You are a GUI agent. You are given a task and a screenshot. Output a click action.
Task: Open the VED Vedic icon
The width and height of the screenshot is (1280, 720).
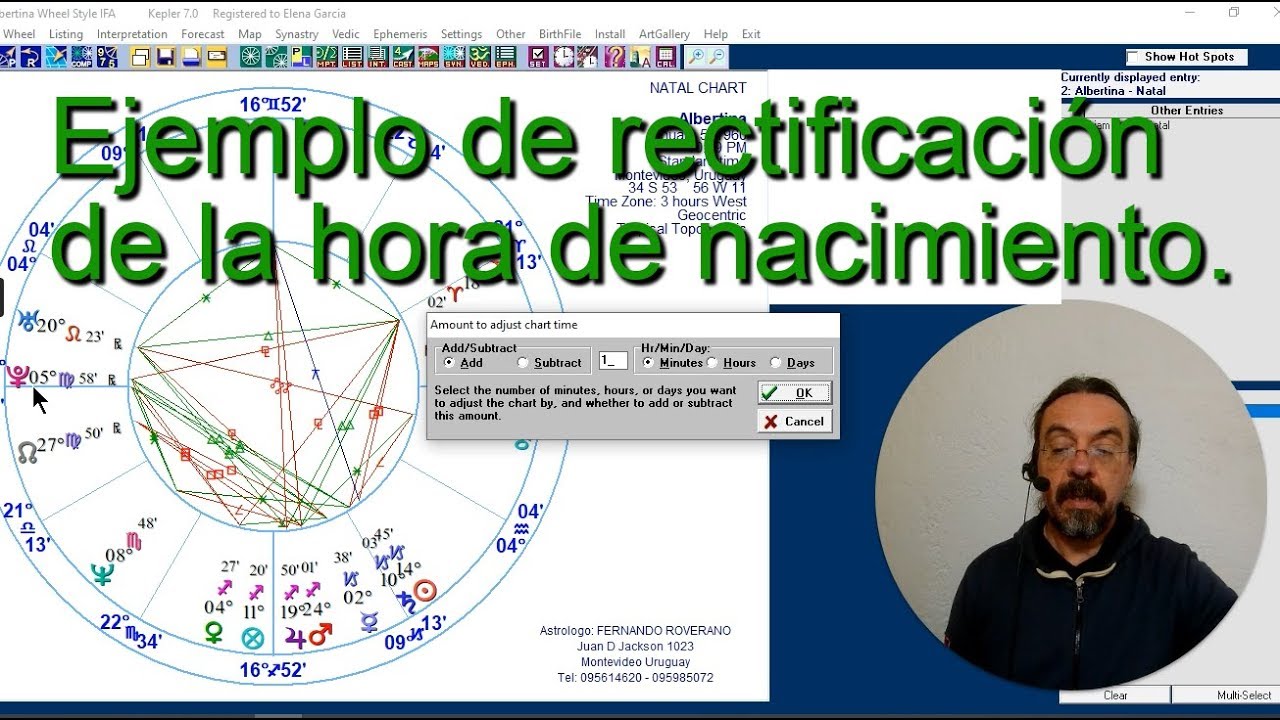(479, 56)
